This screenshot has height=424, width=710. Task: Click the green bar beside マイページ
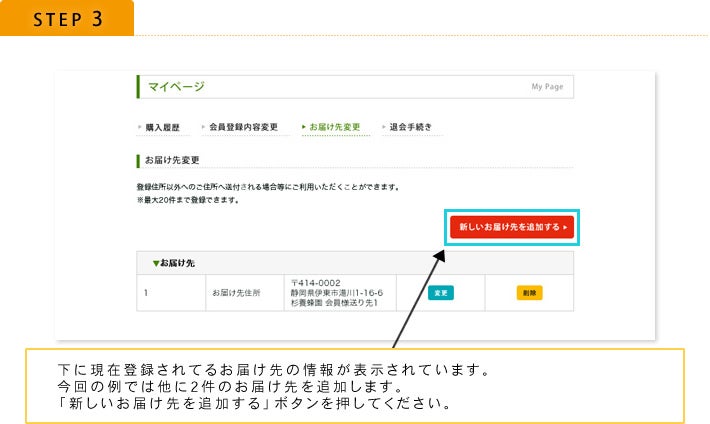[x=138, y=87]
